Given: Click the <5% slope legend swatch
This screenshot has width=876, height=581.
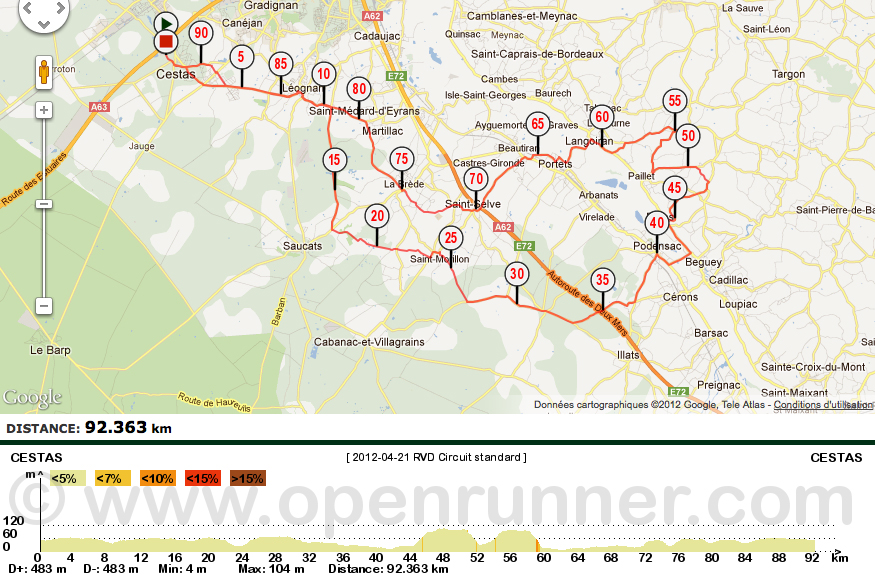Looking at the screenshot, I should [x=67, y=479].
